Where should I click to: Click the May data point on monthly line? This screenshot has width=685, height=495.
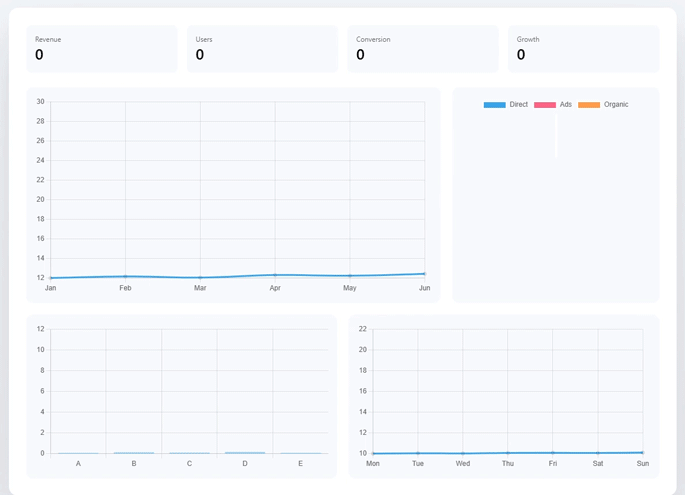tap(350, 276)
